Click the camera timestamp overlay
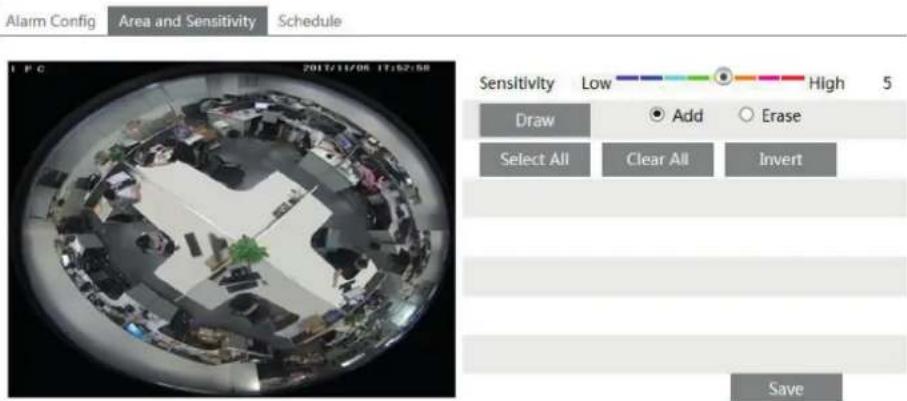This screenshot has height=401, width=907. point(367,67)
